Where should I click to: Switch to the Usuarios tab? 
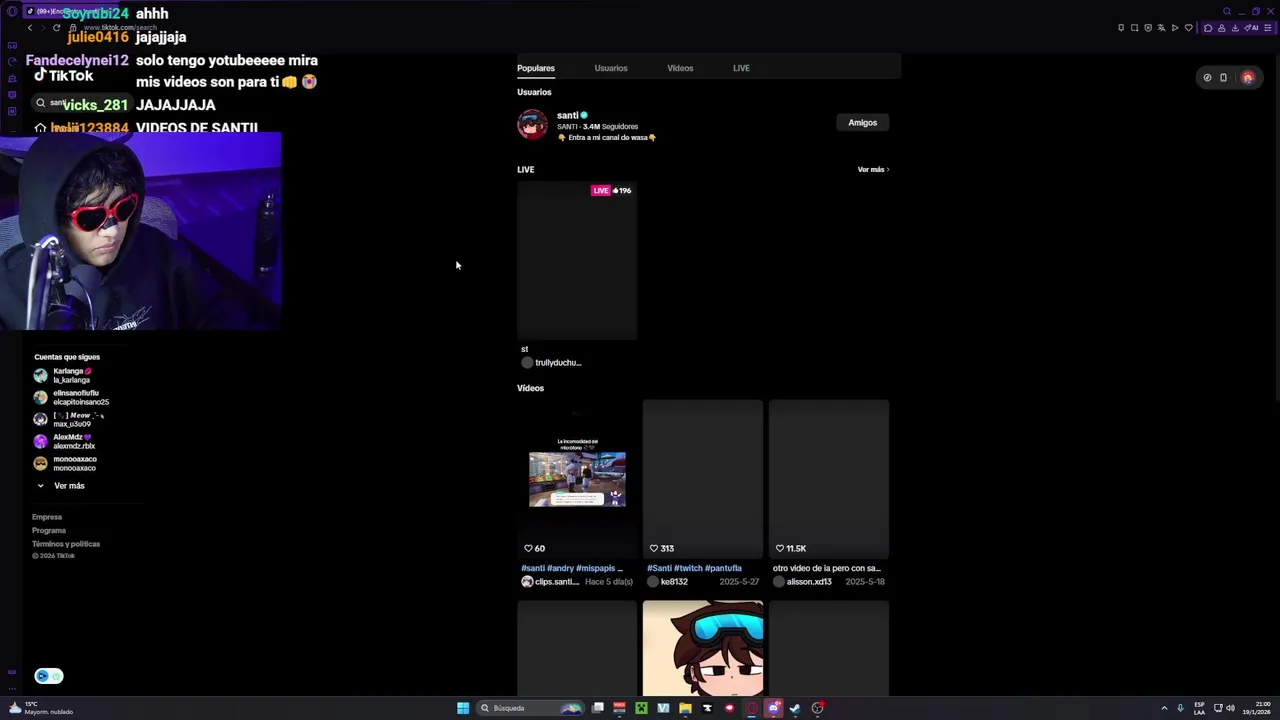pyautogui.click(x=611, y=68)
